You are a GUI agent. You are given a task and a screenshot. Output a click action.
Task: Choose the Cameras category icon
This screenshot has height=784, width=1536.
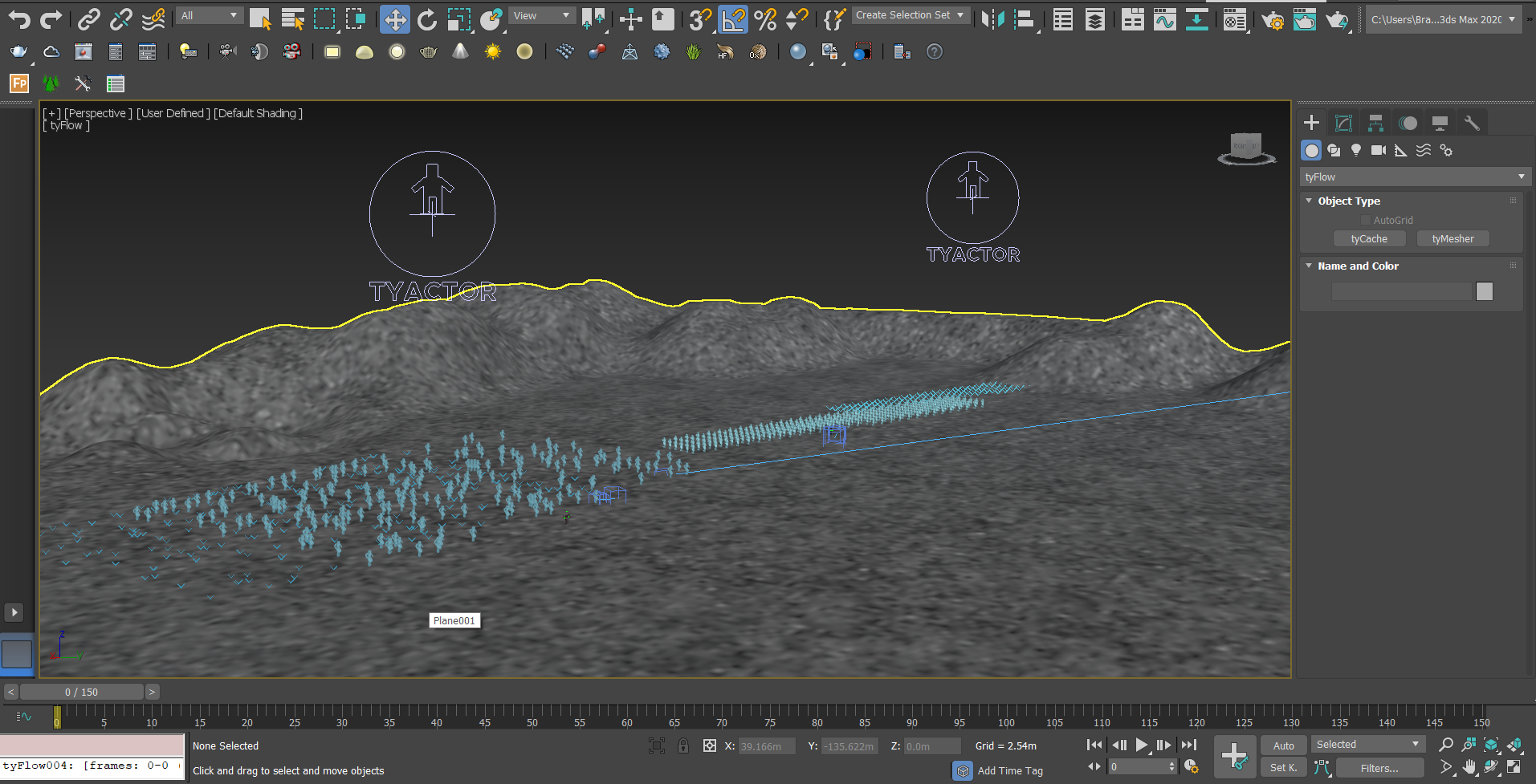(x=1379, y=150)
